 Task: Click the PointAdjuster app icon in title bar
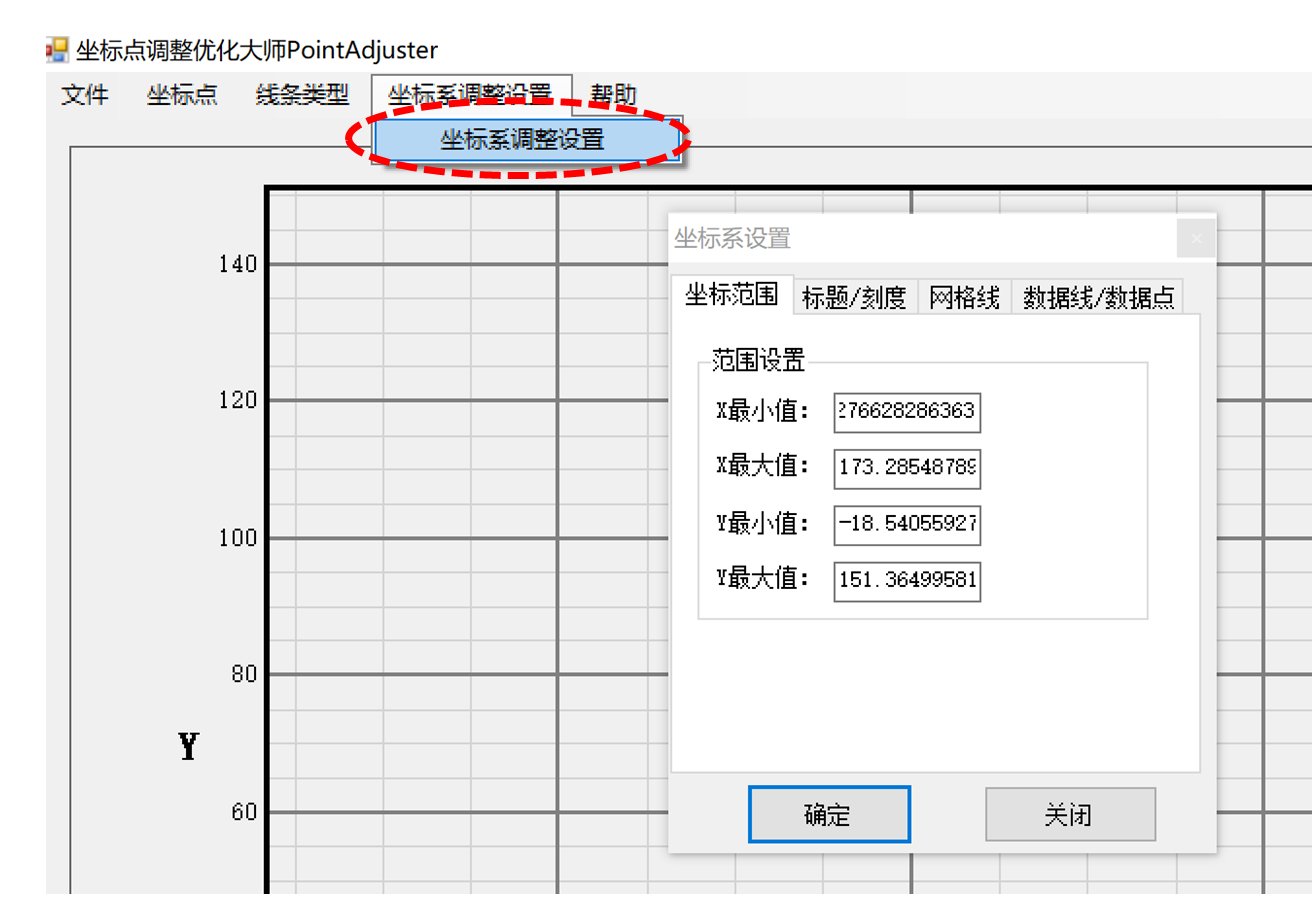[58, 49]
